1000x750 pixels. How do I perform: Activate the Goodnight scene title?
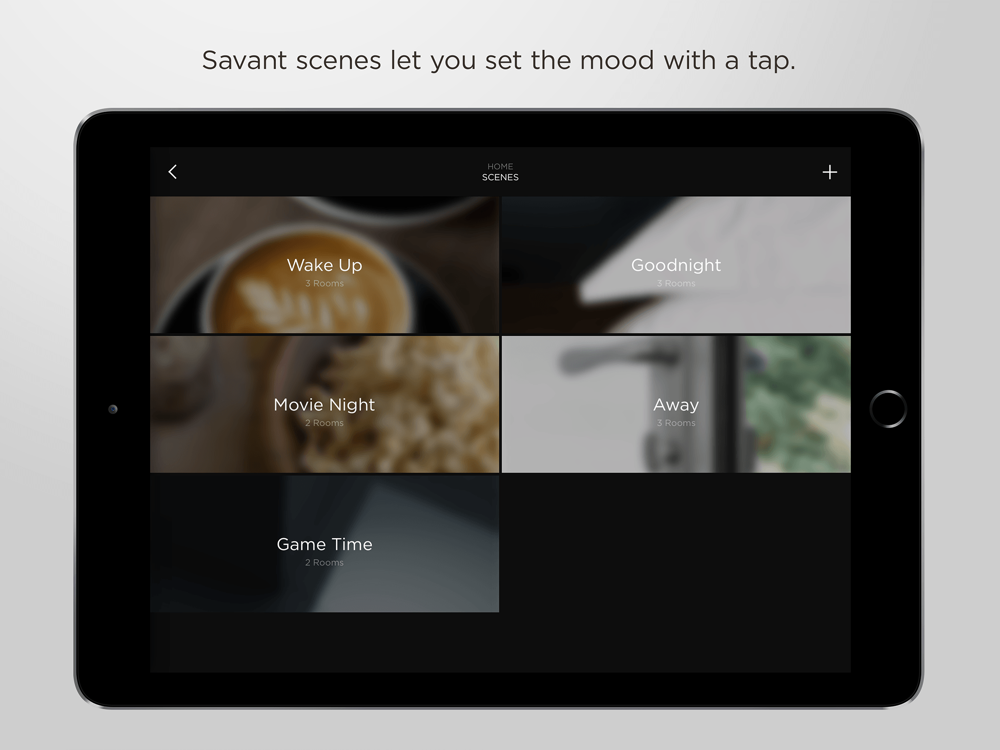[676, 265]
